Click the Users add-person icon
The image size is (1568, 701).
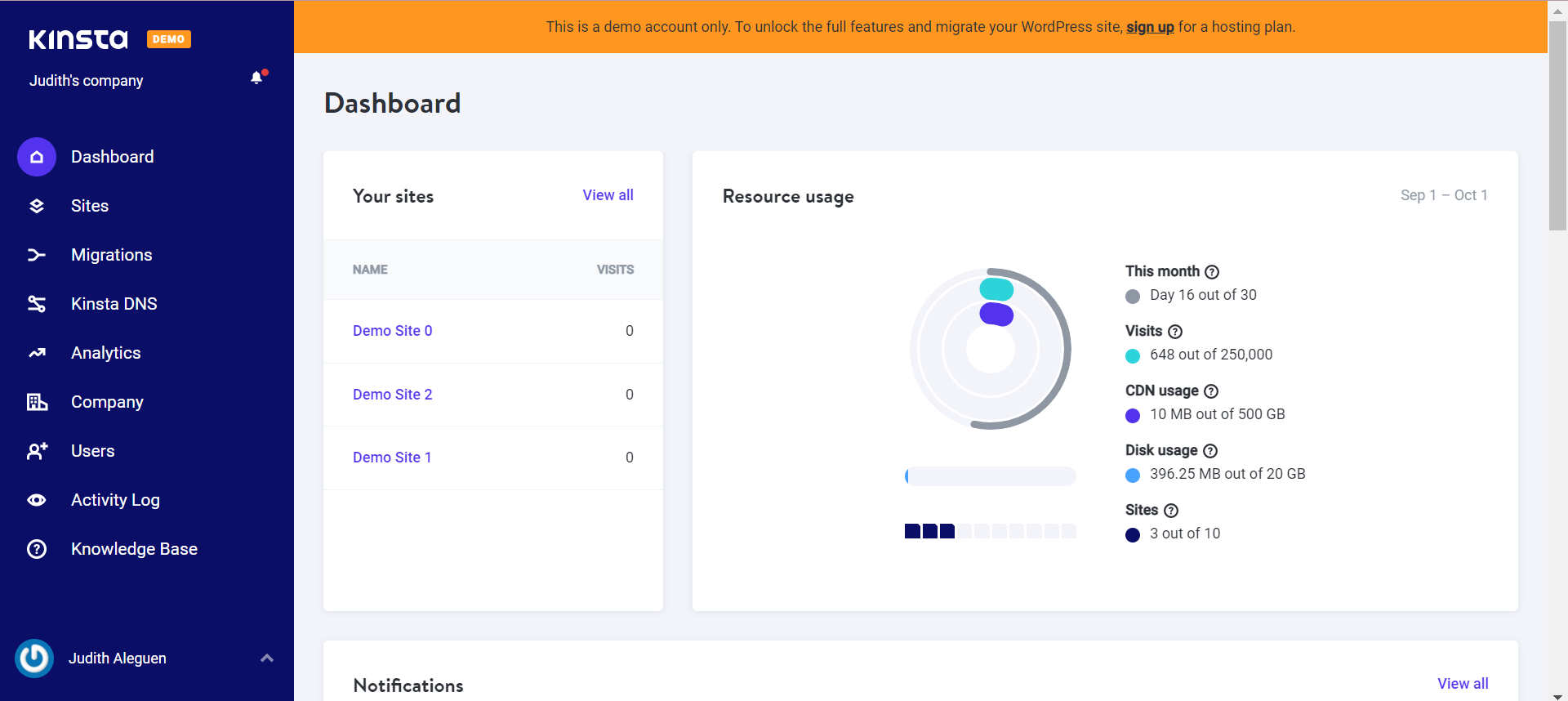click(37, 451)
